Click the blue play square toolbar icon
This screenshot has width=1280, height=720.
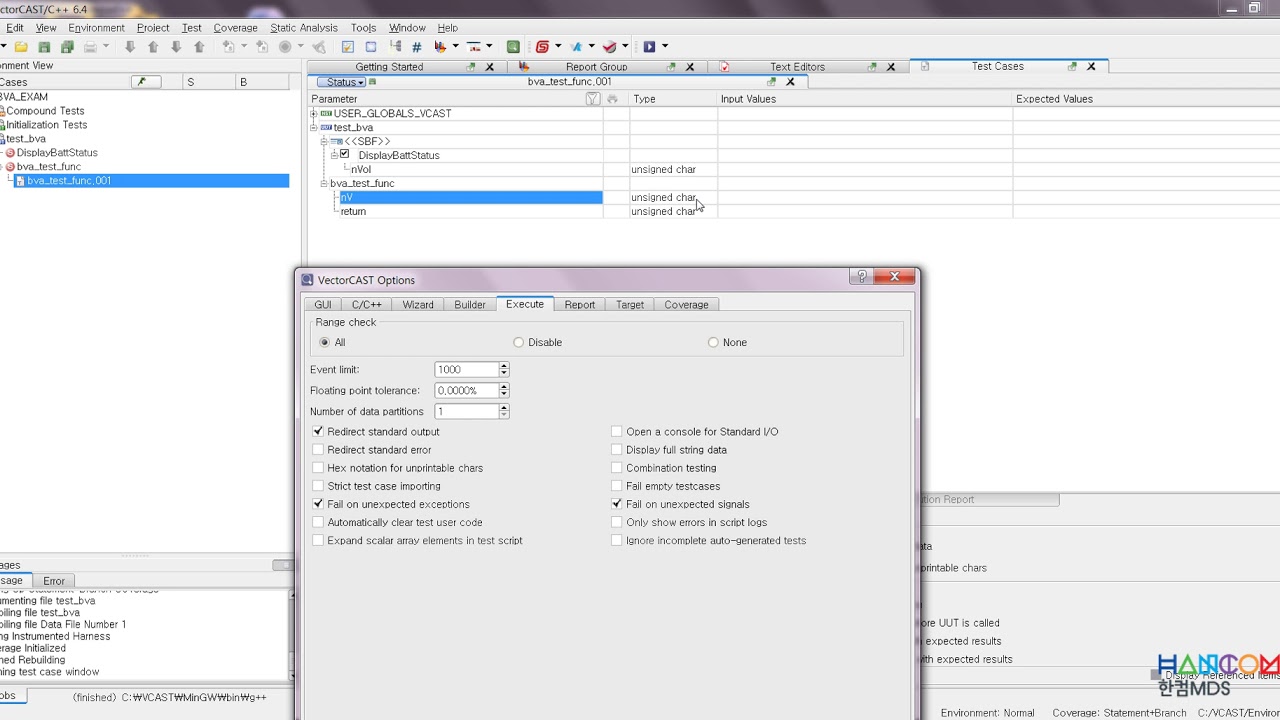coord(649,47)
